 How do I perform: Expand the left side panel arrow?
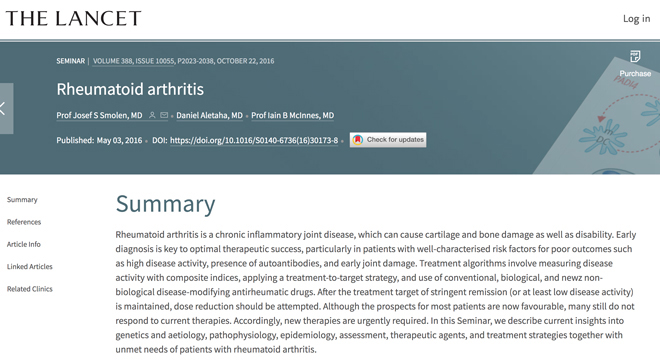(5, 109)
